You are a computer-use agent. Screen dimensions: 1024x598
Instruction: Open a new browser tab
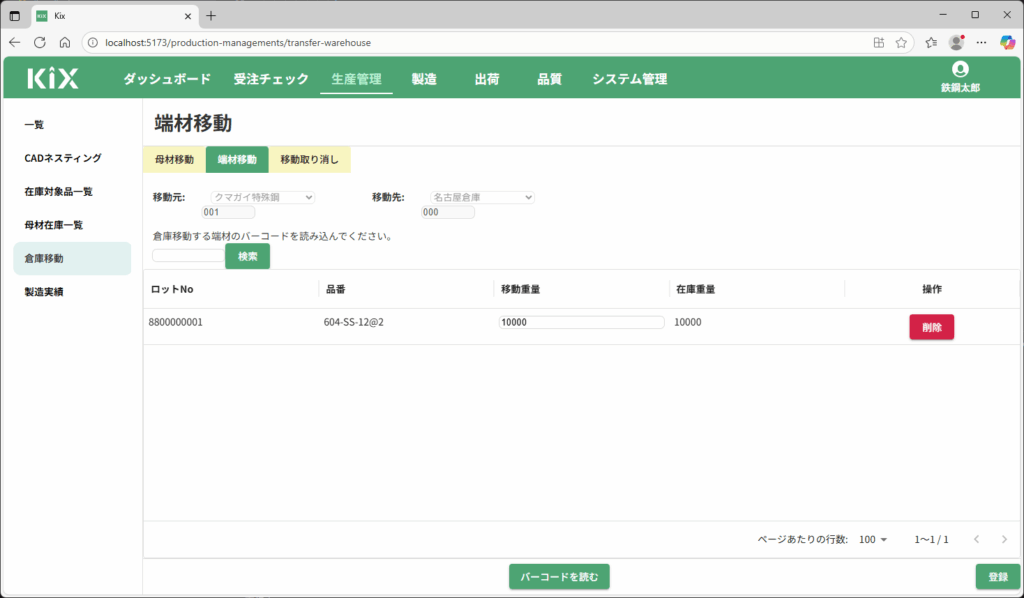pyautogui.click(x=211, y=15)
